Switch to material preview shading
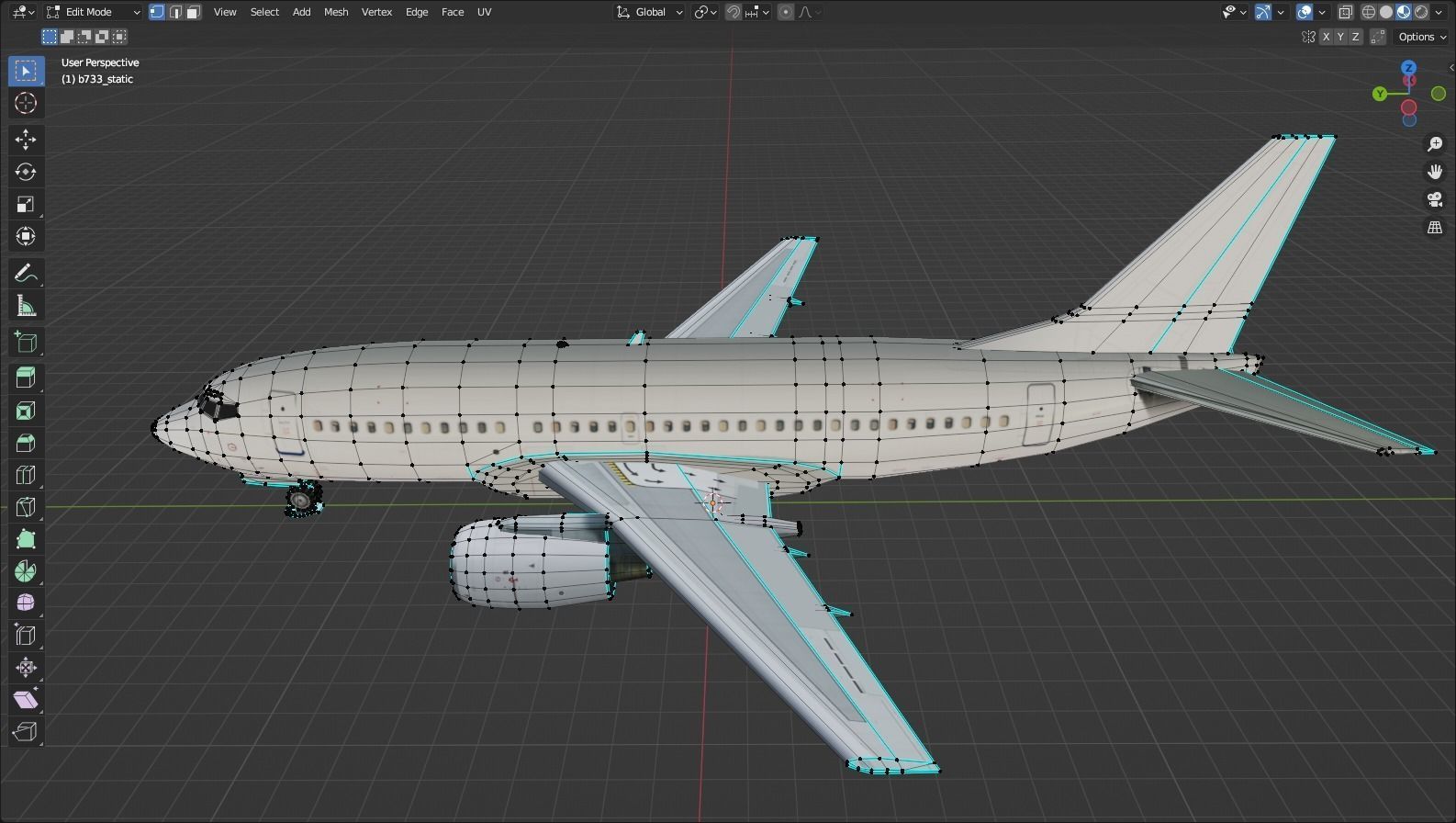This screenshot has width=1456, height=823. tap(1404, 12)
